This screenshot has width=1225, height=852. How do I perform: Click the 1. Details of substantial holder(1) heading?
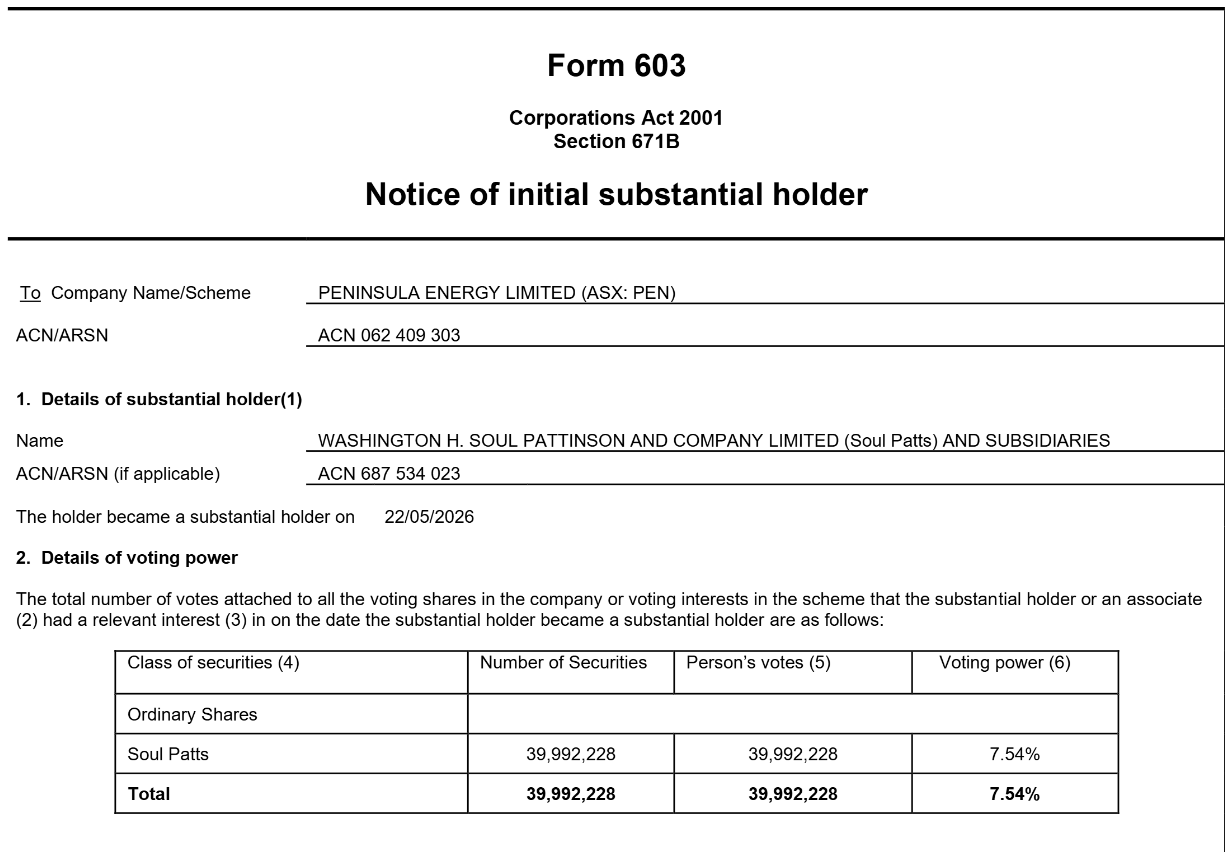click(x=159, y=399)
